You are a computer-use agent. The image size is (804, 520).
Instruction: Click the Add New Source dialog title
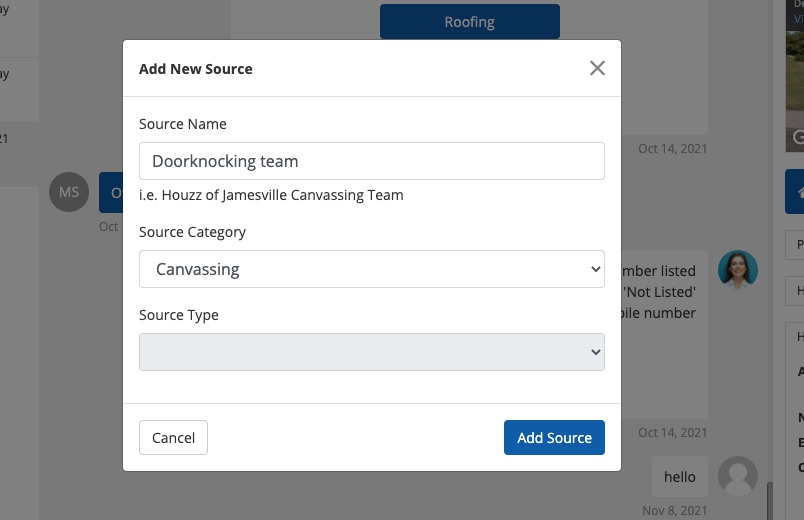pyautogui.click(x=196, y=69)
